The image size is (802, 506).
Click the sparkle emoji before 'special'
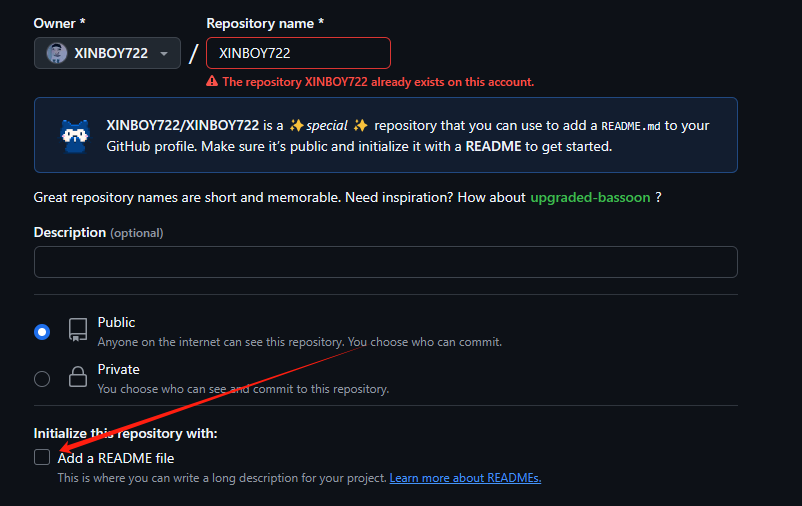click(296, 125)
